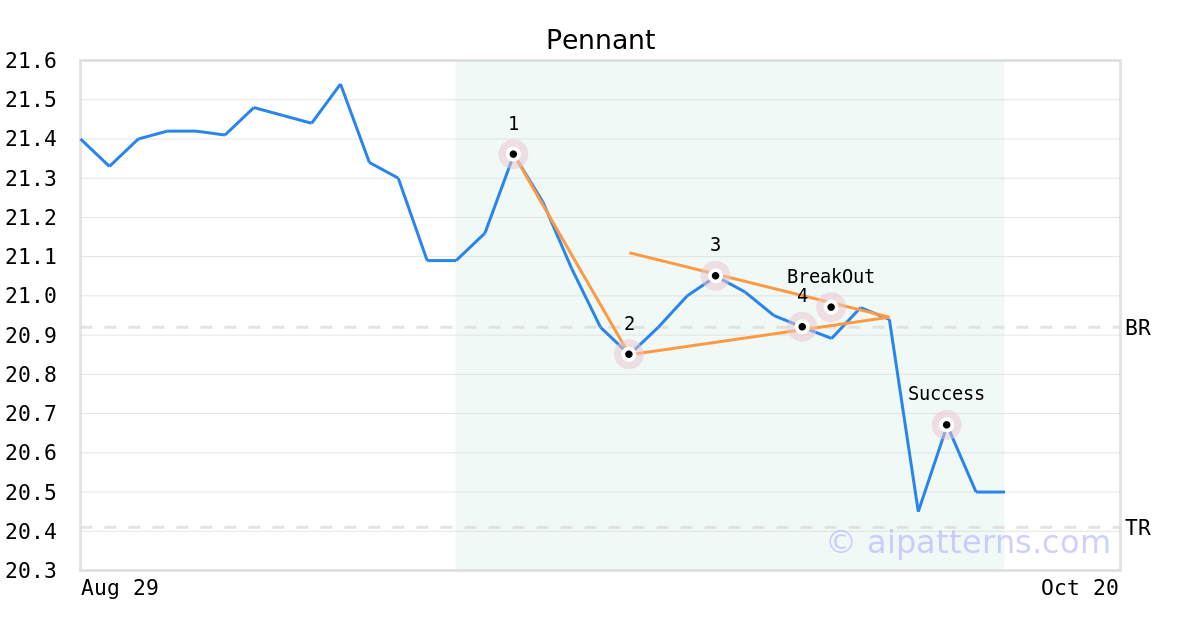Click the Aug 29 start date label

[x=119, y=588]
